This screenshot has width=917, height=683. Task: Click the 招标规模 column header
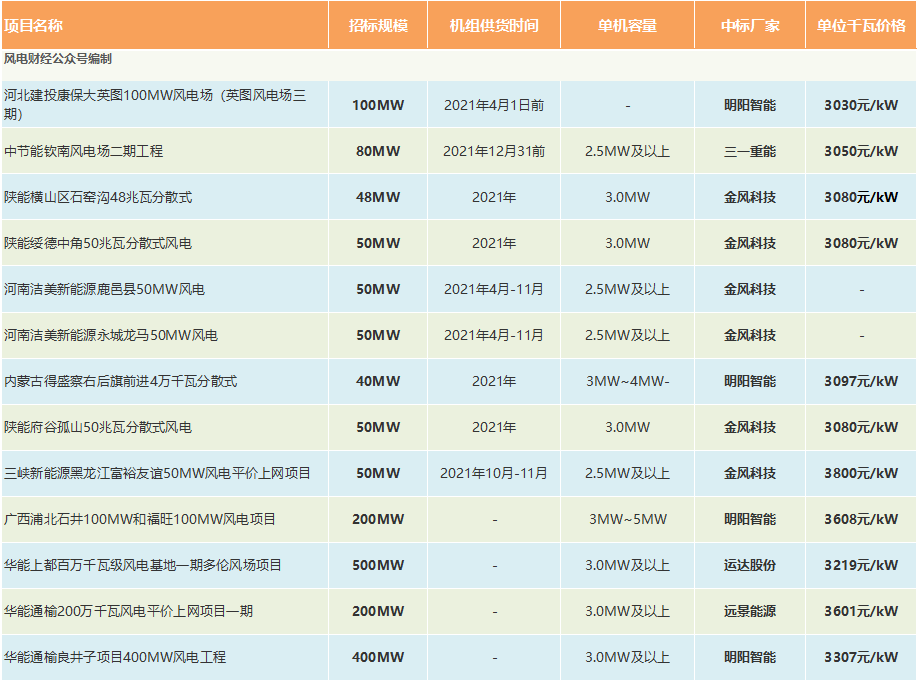(x=378, y=26)
